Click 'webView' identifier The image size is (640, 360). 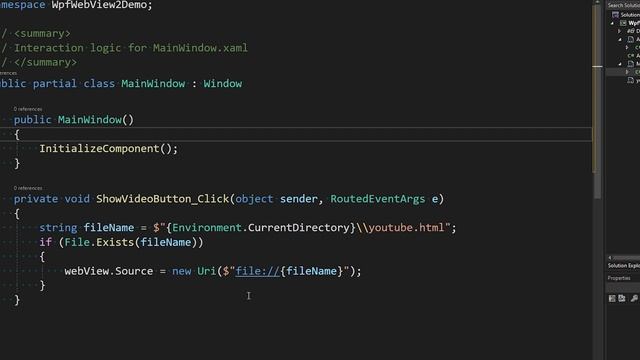(x=86, y=271)
